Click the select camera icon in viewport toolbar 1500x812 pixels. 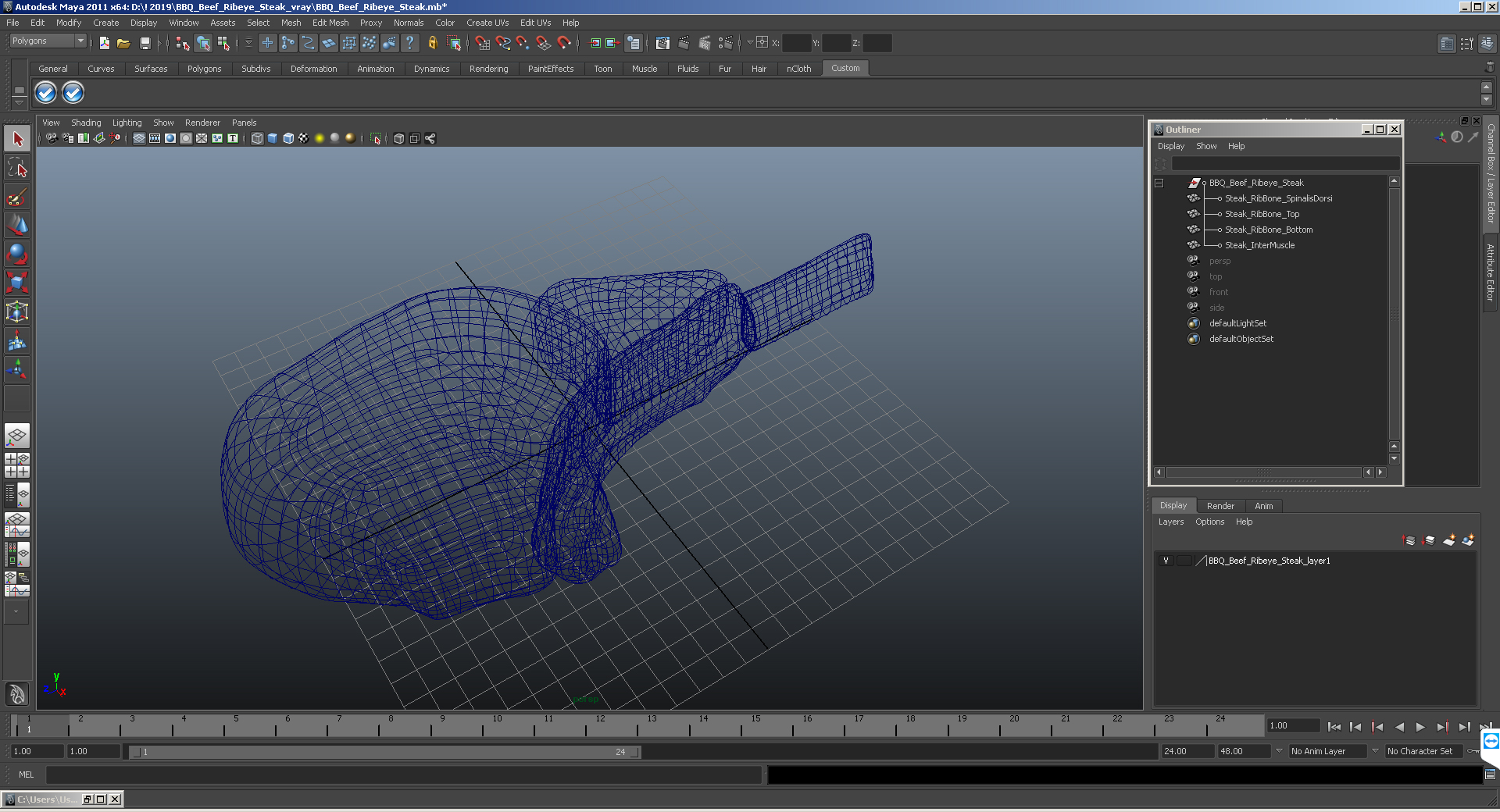[52, 138]
